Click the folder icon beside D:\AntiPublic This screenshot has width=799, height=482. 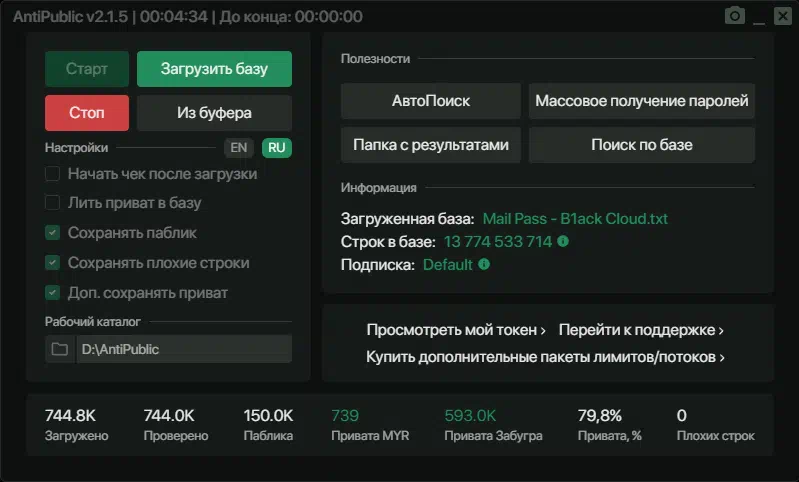[60, 349]
